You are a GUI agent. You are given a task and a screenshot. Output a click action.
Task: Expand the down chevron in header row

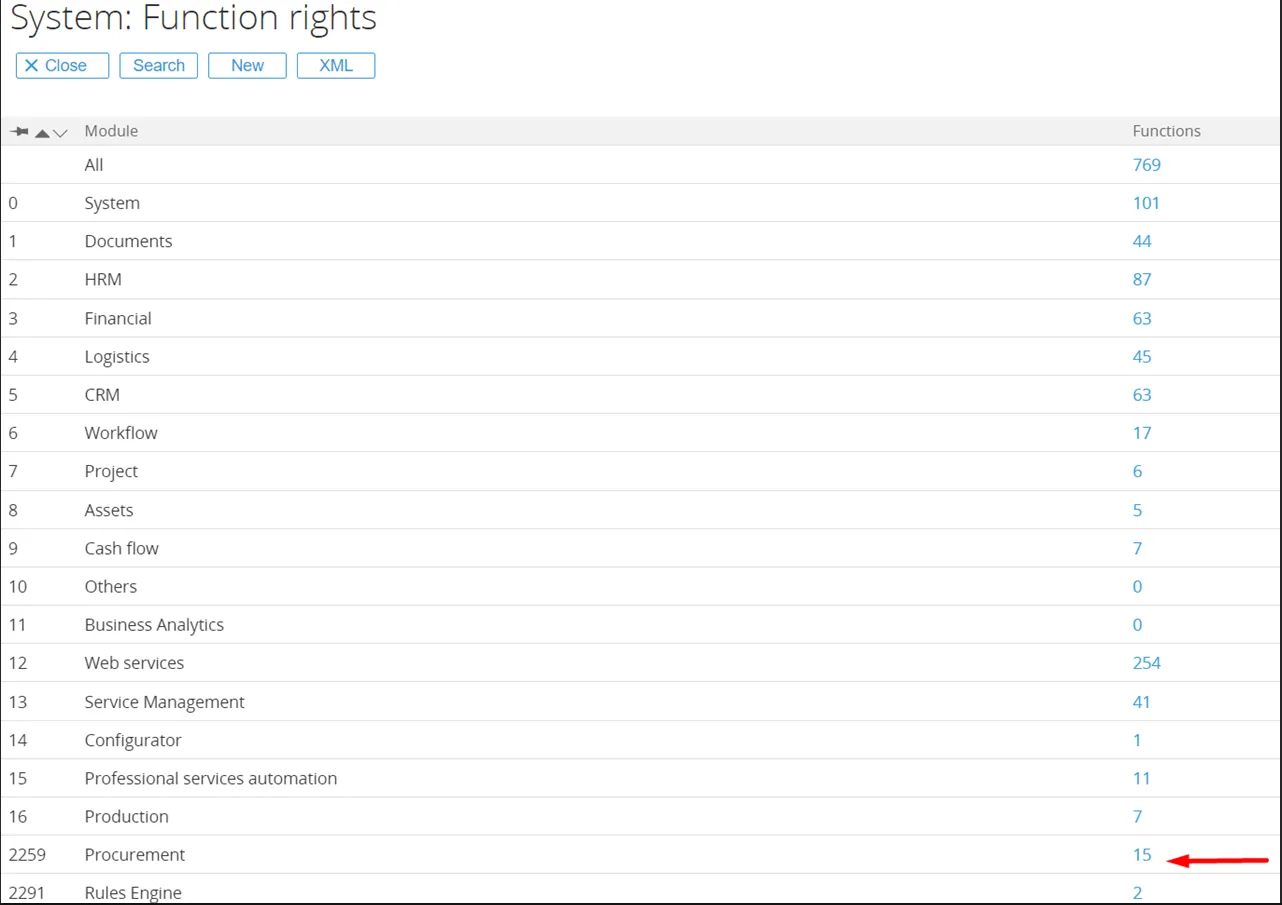60,133
